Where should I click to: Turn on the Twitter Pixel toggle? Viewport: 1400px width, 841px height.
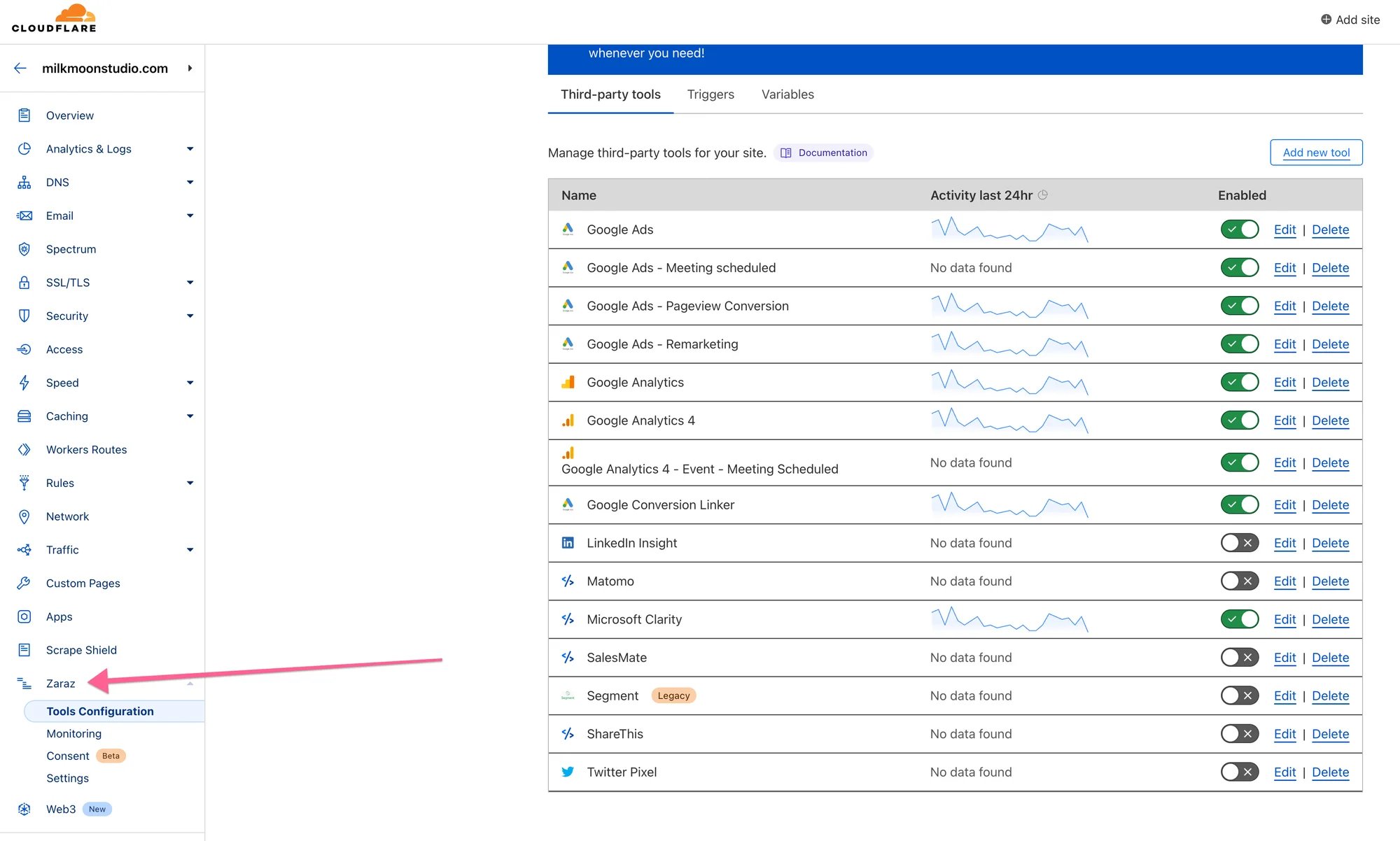tap(1240, 772)
